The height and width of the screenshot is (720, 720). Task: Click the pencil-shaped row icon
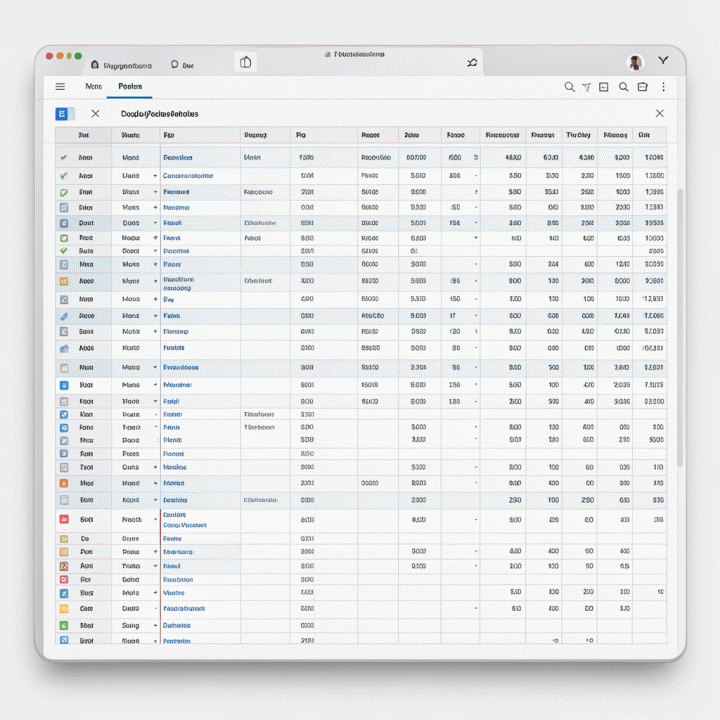[64, 316]
